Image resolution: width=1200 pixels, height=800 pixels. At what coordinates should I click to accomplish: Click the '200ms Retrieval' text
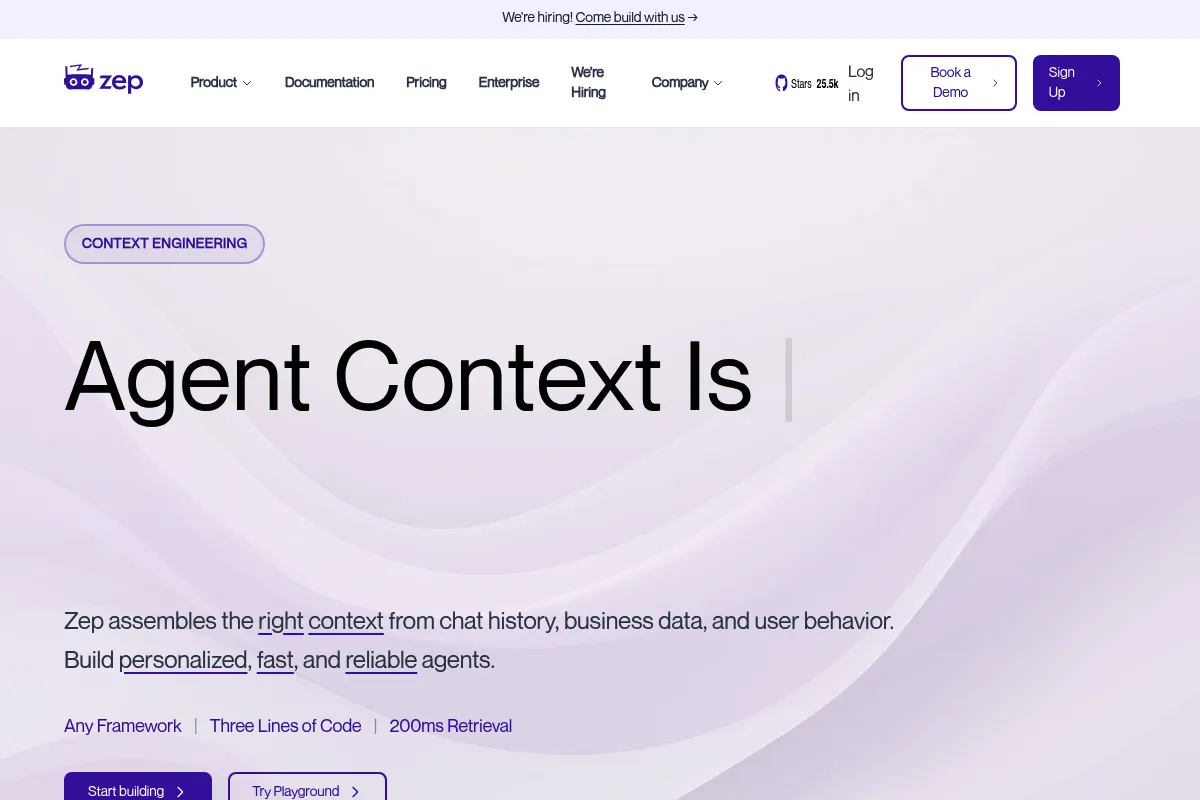click(450, 726)
